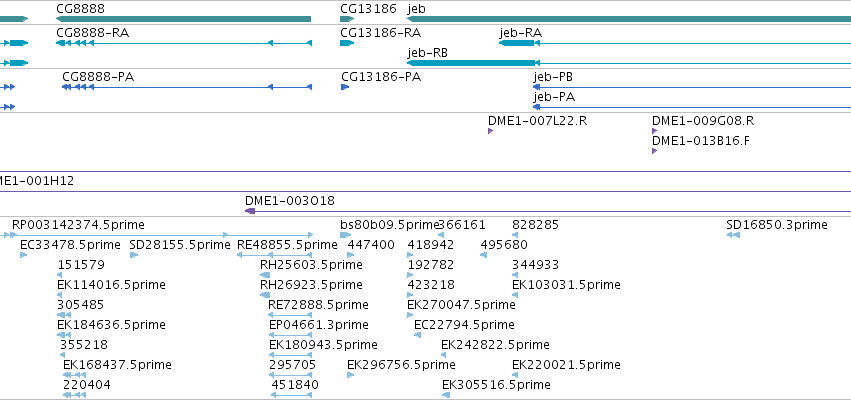Viewport: 851px width, 400px height.
Task: Click the CG13186 gene arrow
Action: pyautogui.click(x=347, y=20)
